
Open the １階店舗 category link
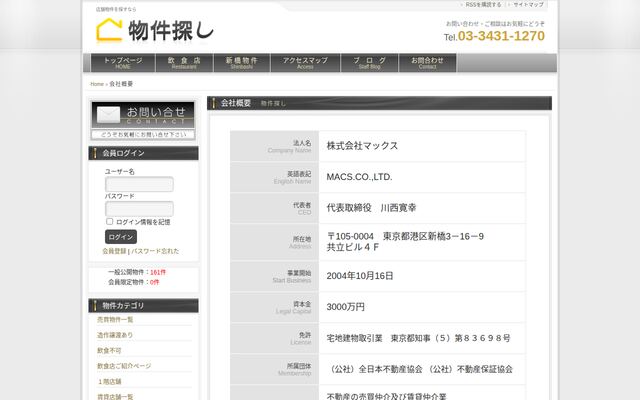coord(109,382)
